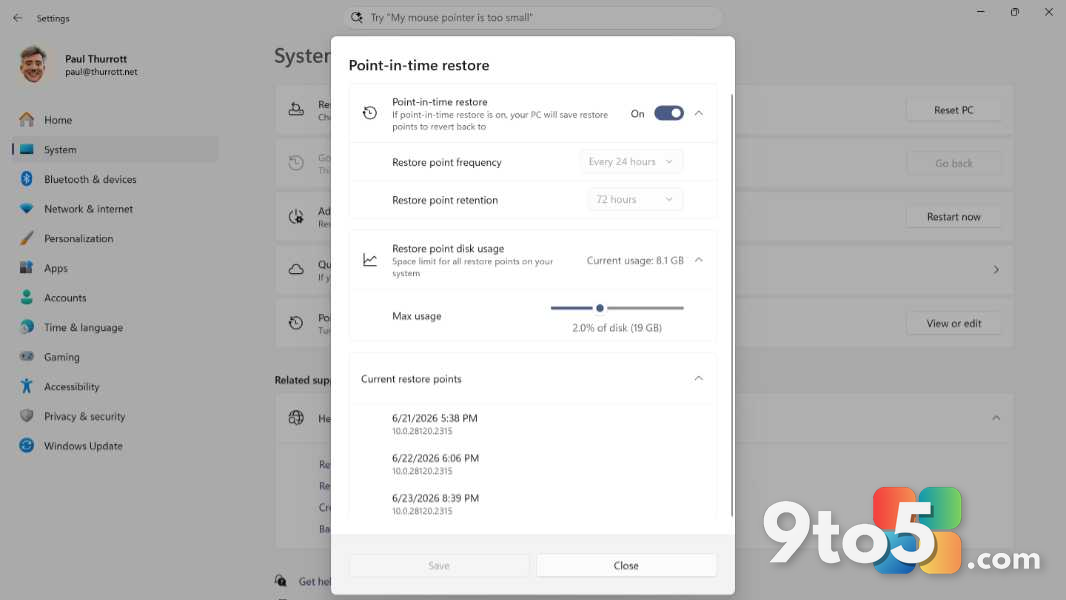The height and width of the screenshot is (600, 1066).
Task: Click Paul Thurrott profile picture
Action: pyautogui.click(x=33, y=65)
